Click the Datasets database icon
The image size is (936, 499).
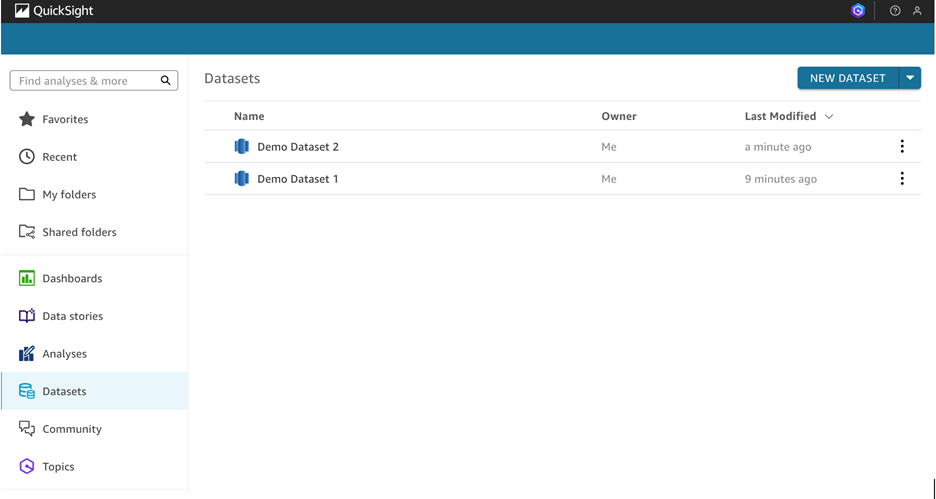pos(27,391)
